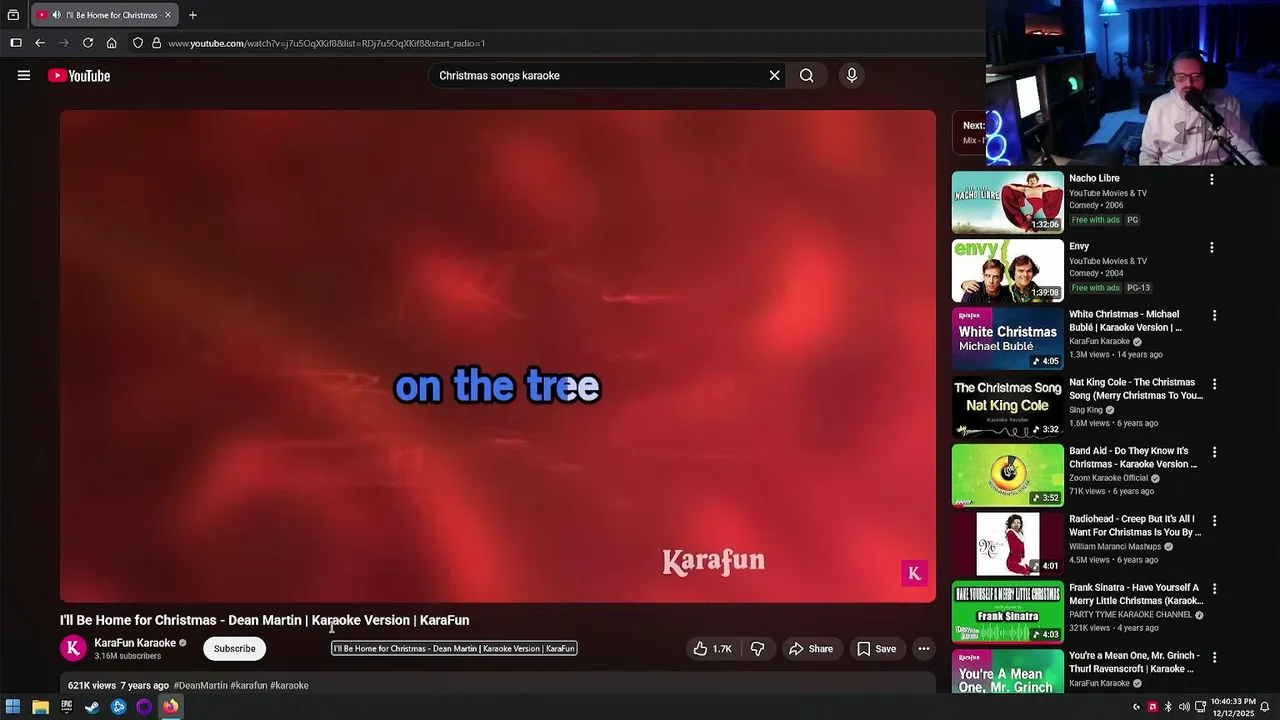Open options menu for Nacho Libre

(x=1212, y=180)
